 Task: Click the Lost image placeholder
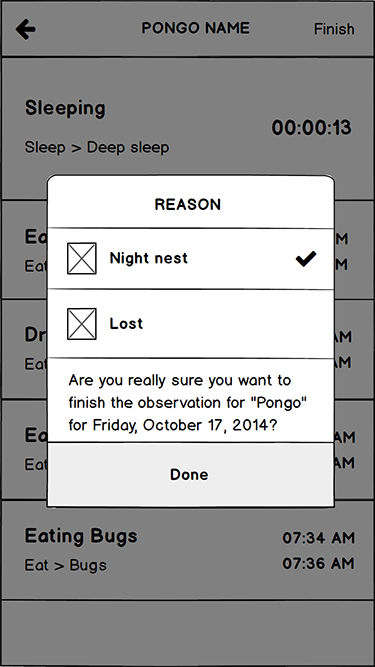[82, 324]
